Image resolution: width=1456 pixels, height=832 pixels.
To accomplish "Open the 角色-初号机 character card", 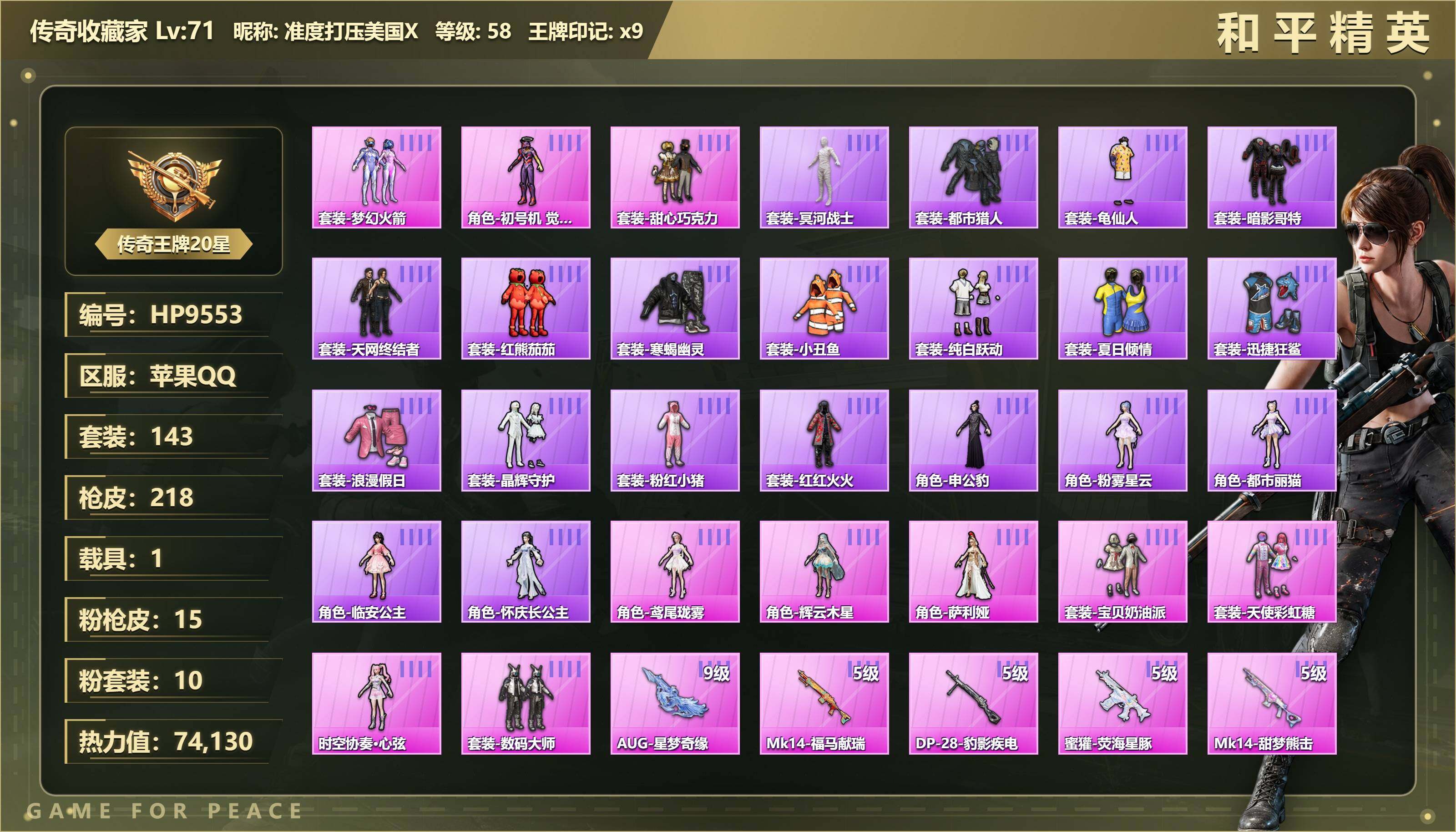I will [x=526, y=177].
